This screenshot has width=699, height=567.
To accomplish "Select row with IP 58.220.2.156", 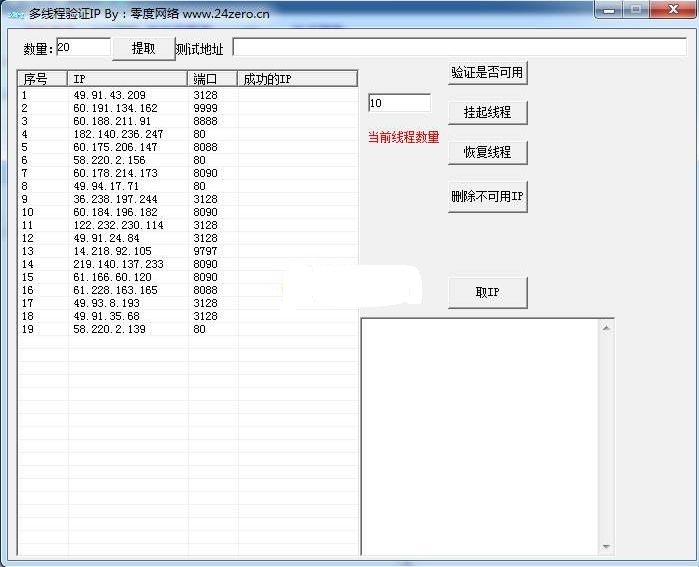I will (188, 160).
